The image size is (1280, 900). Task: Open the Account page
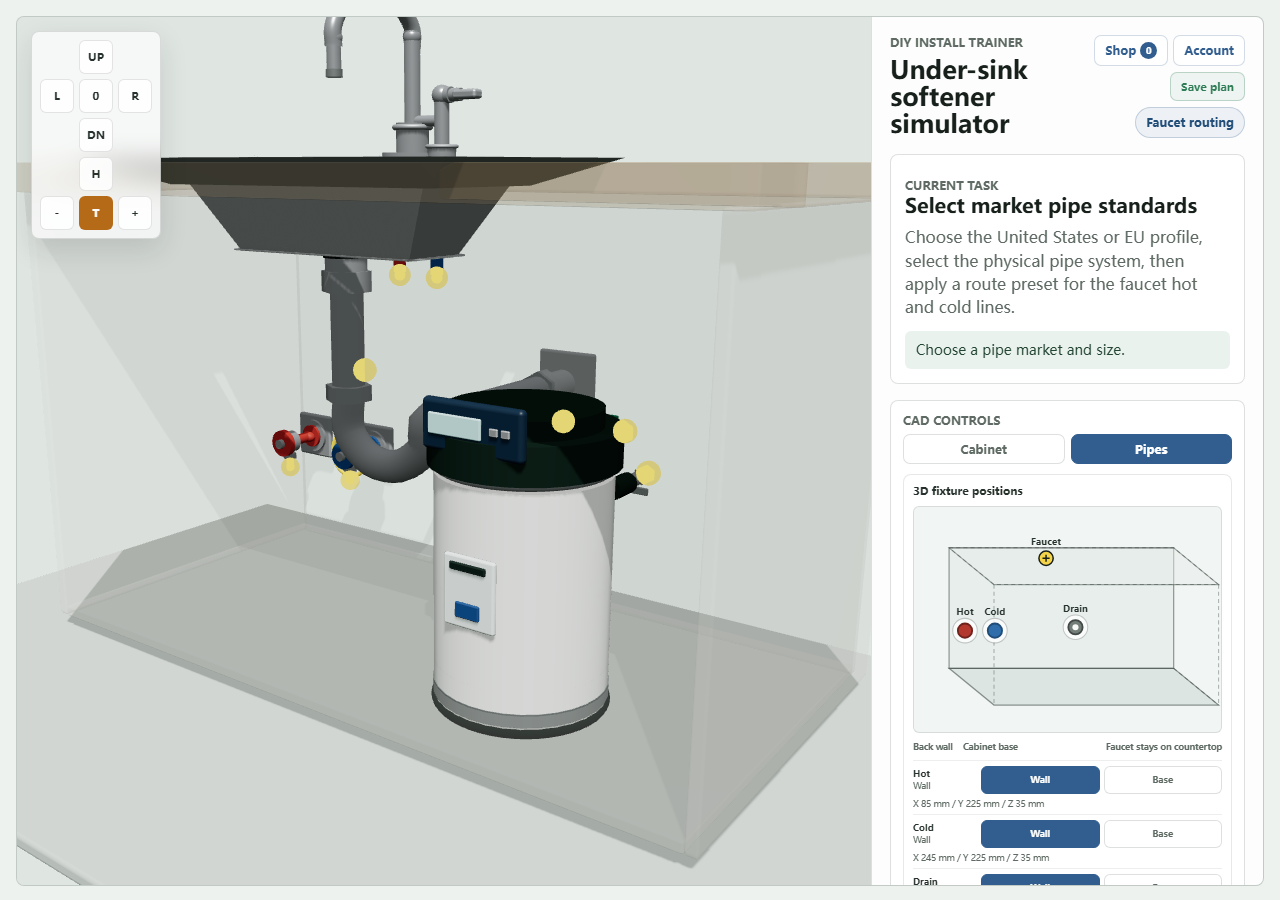[1209, 51]
